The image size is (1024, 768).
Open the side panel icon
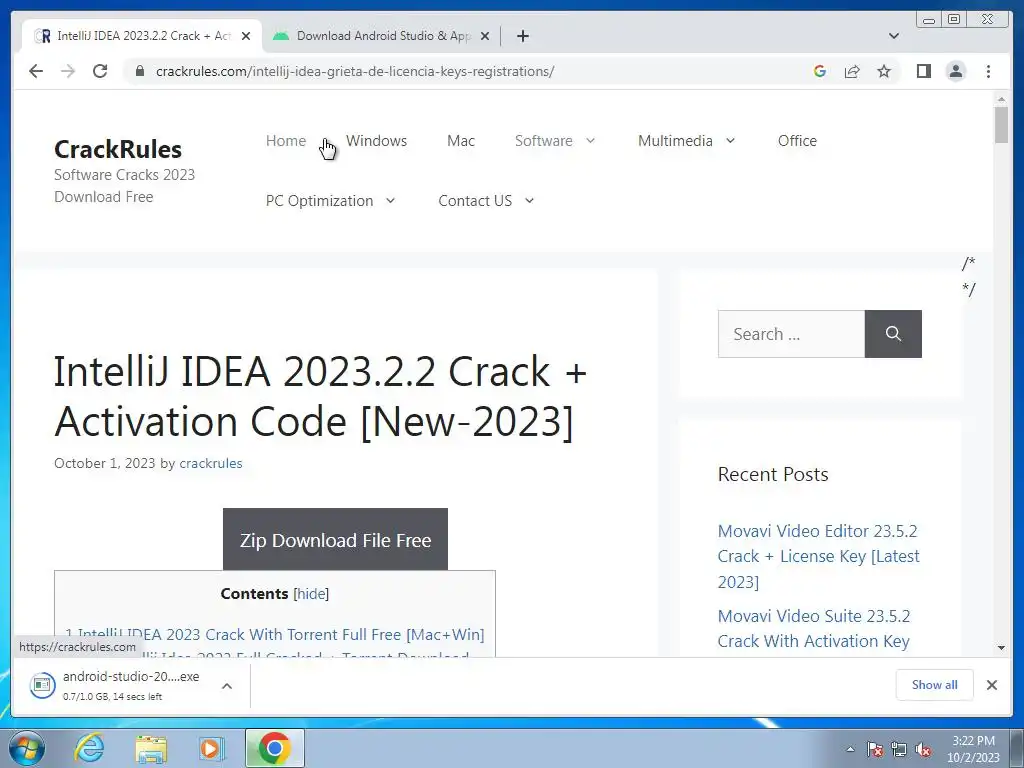[923, 71]
